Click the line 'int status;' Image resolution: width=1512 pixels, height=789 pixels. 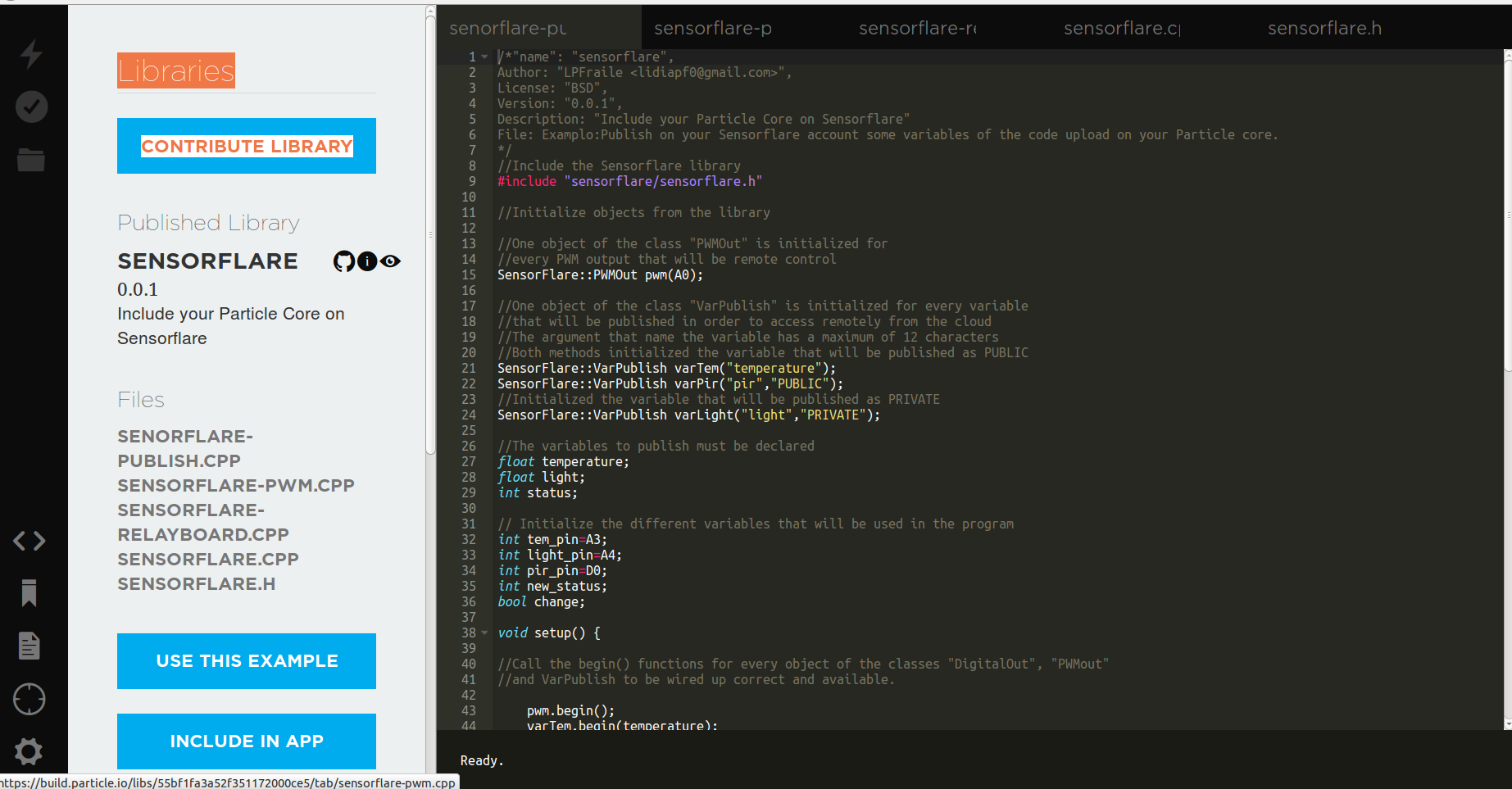click(x=538, y=493)
